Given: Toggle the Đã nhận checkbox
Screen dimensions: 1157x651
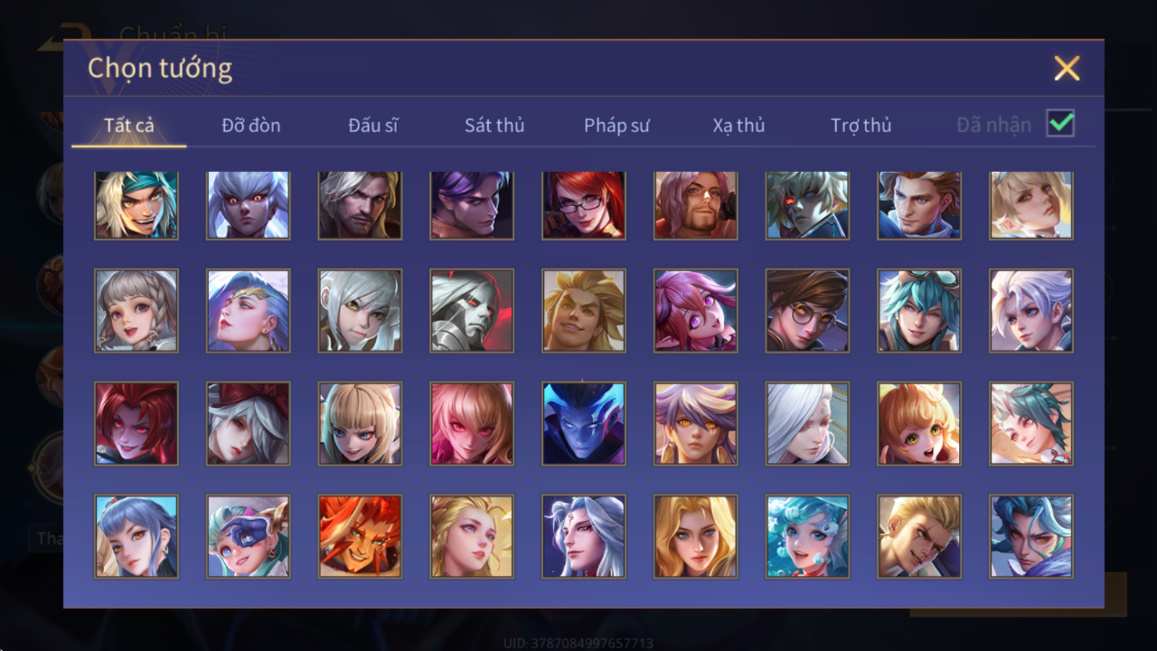Looking at the screenshot, I should (x=1060, y=123).
